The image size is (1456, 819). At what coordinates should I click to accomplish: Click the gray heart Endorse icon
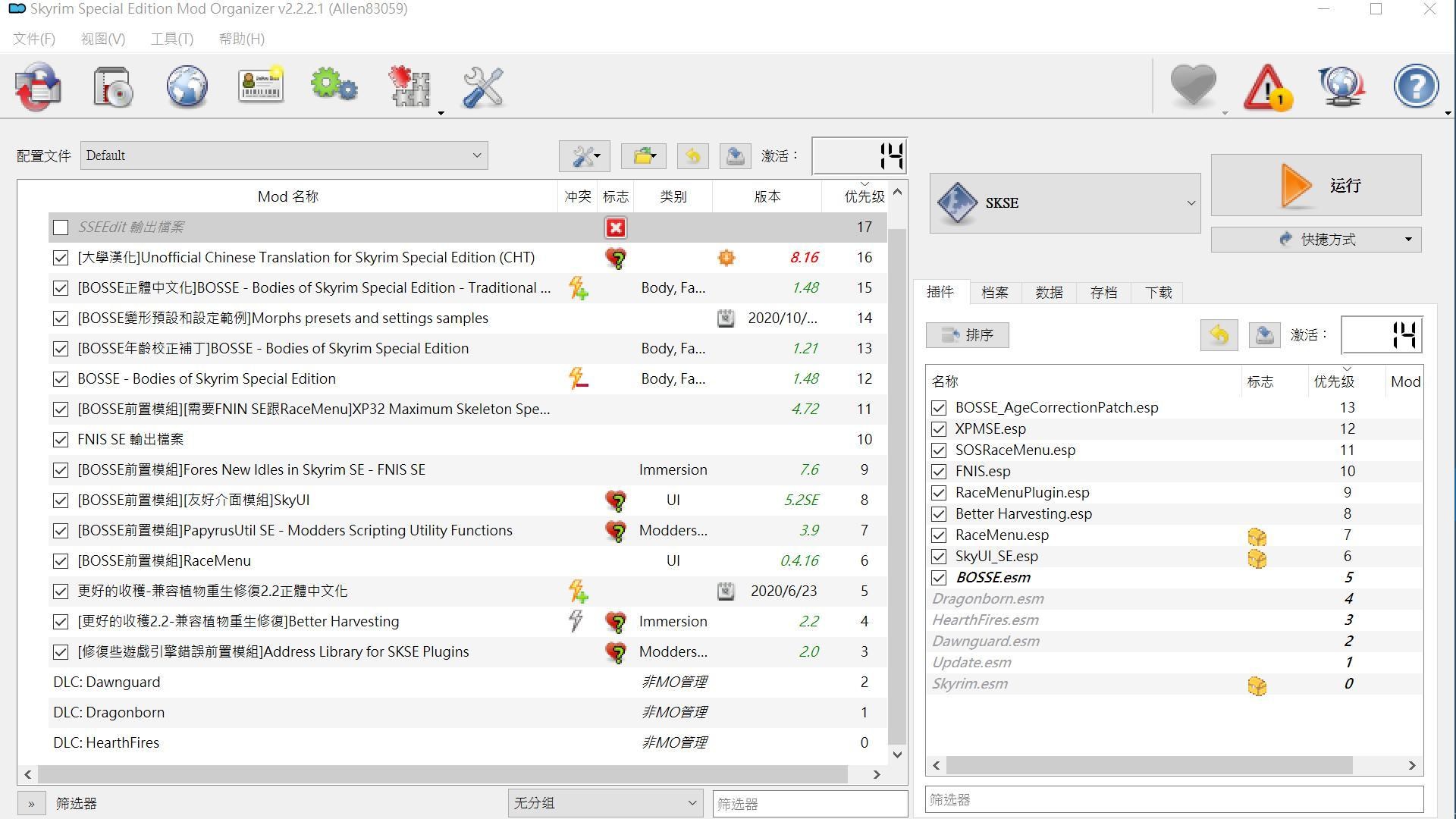1193,85
